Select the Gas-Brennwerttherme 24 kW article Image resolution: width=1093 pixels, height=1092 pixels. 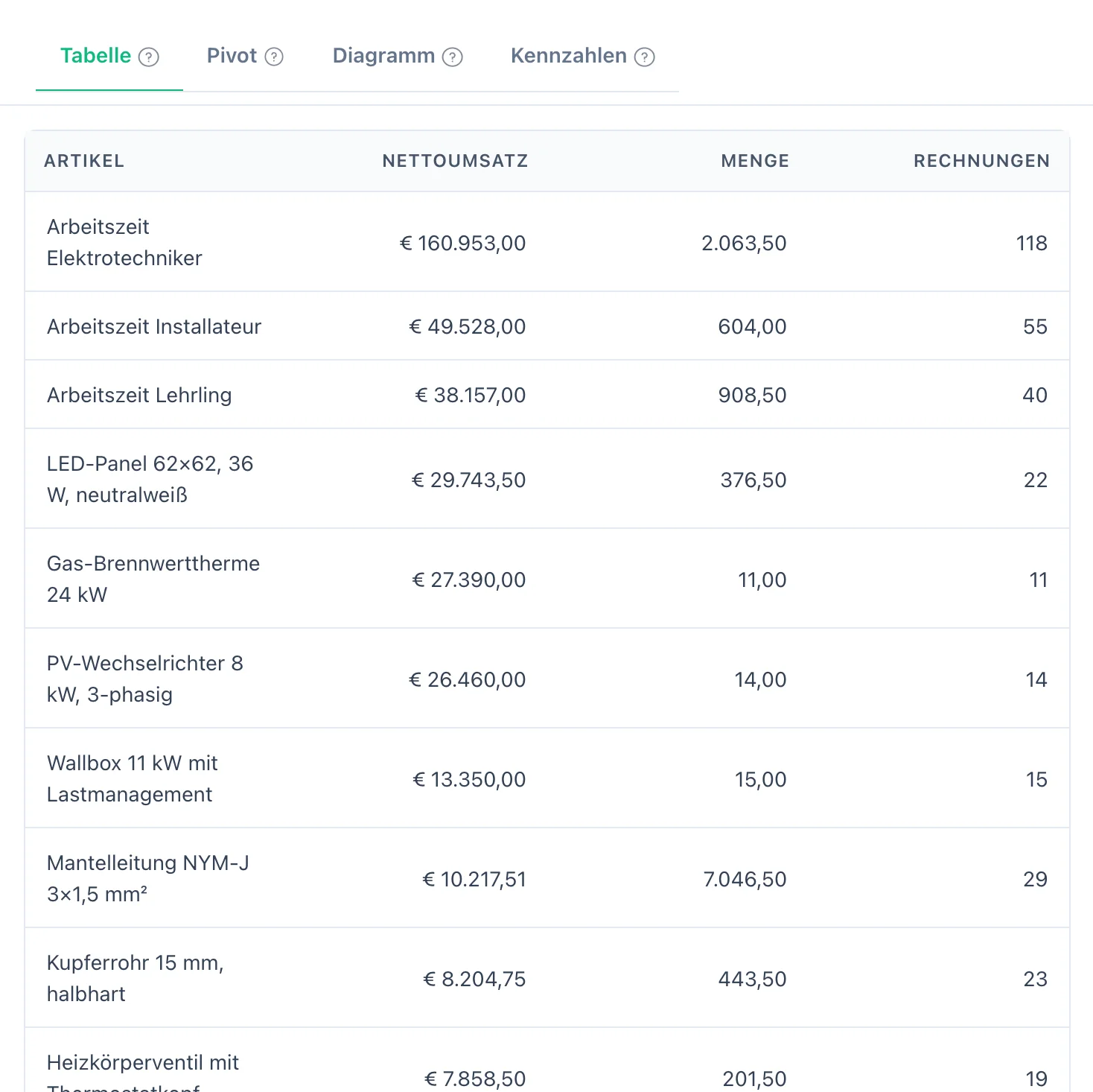pyautogui.click(x=153, y=579)
